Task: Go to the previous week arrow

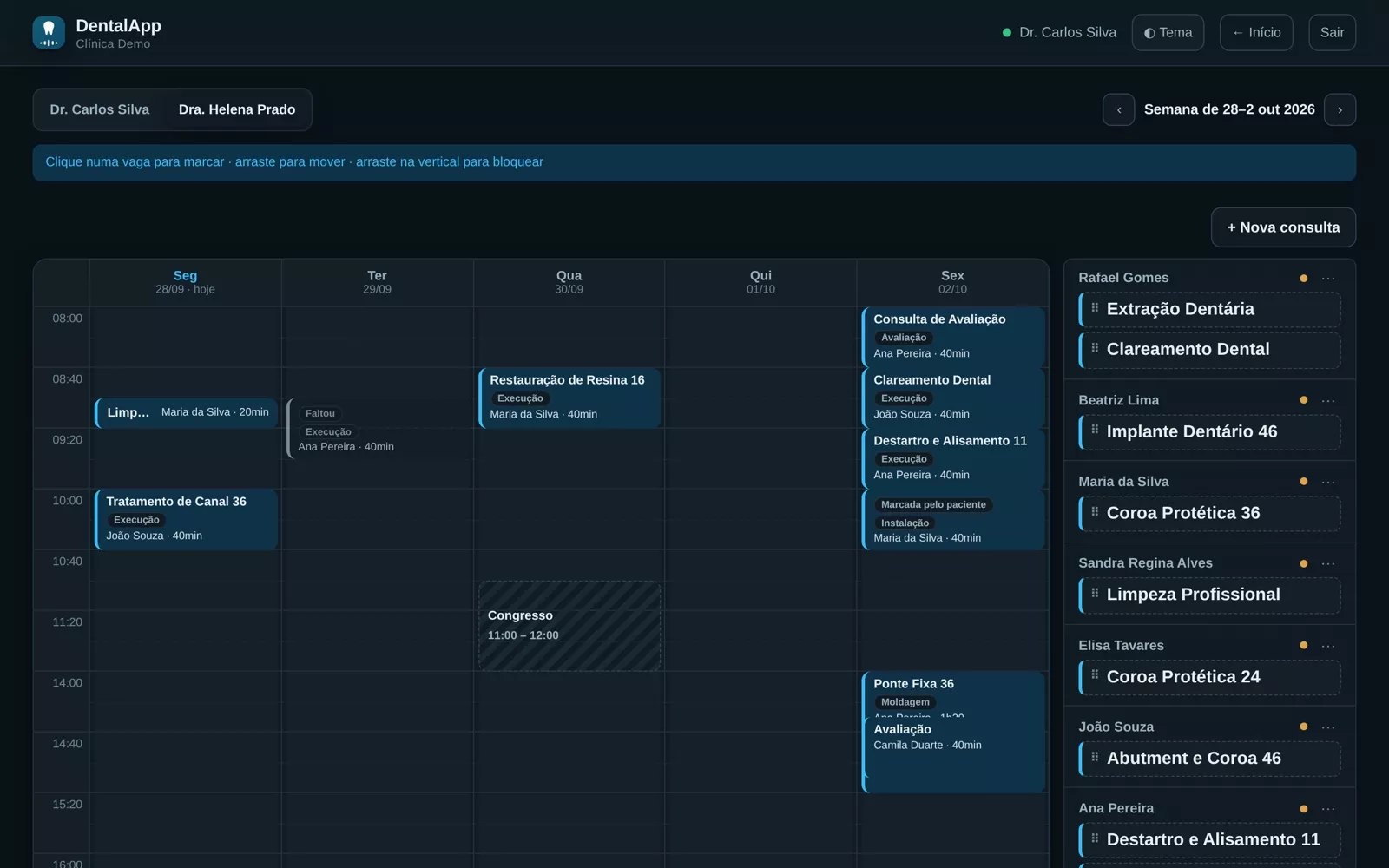Action: (x=1118, y=110)
